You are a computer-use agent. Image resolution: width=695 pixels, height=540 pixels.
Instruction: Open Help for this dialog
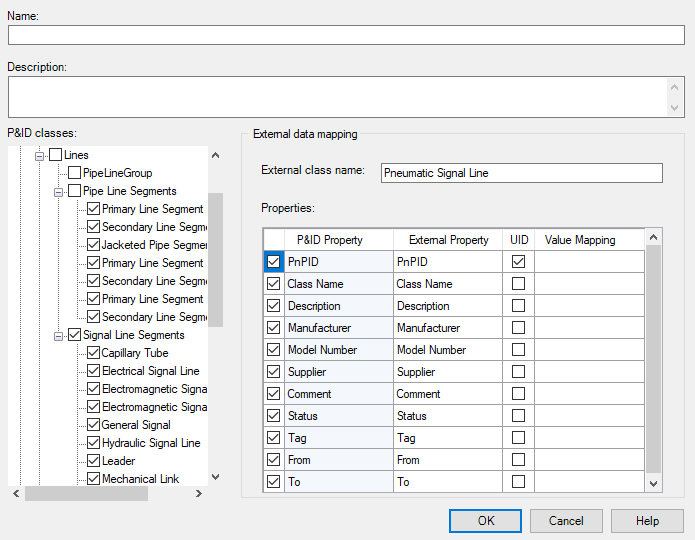(647, 521)
